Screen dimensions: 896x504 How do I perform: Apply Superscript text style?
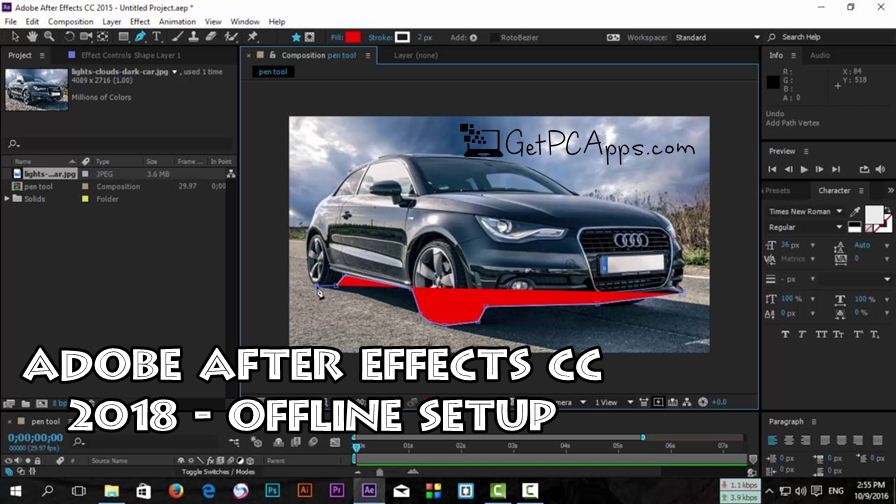pyautogui.click(x=858, y=334)
